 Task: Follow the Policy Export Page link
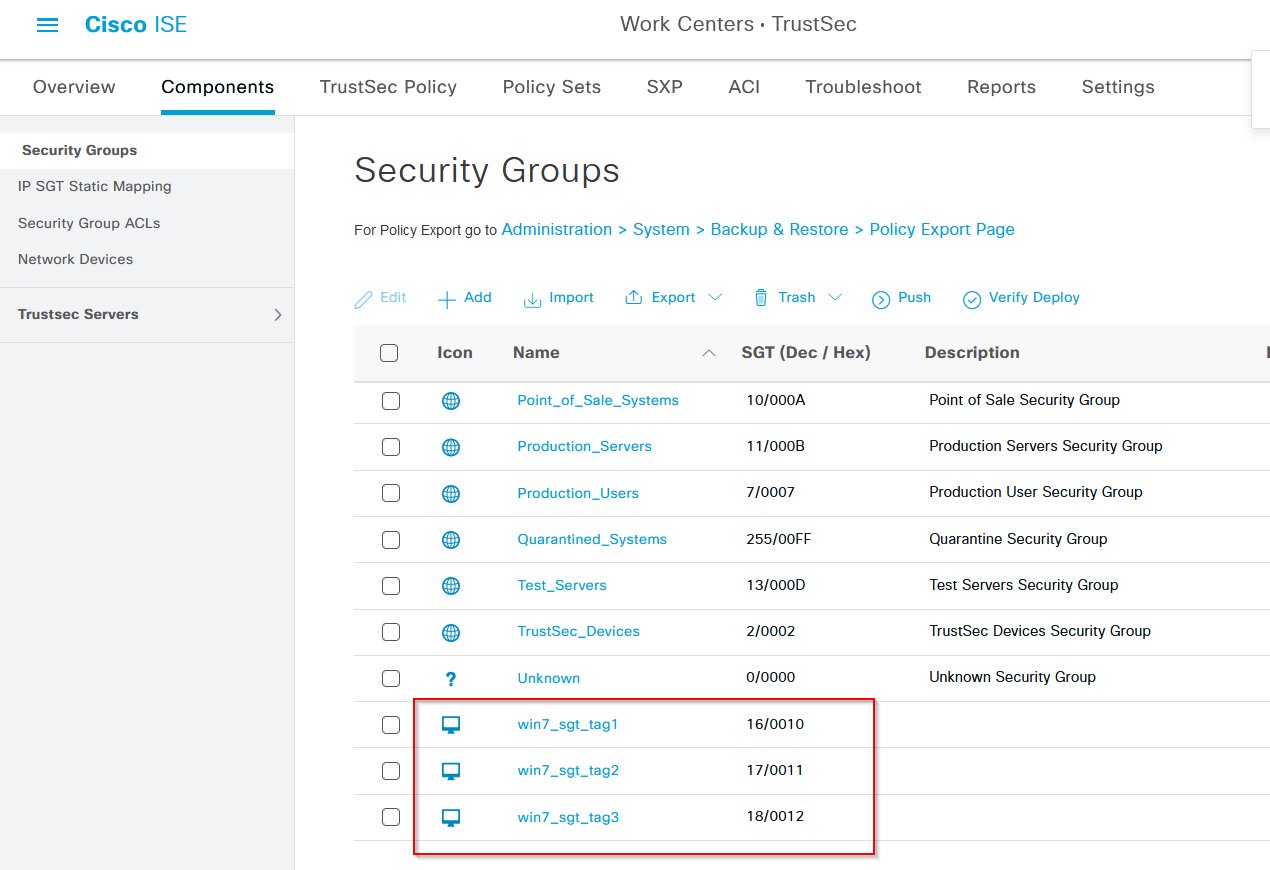(942, 230)
